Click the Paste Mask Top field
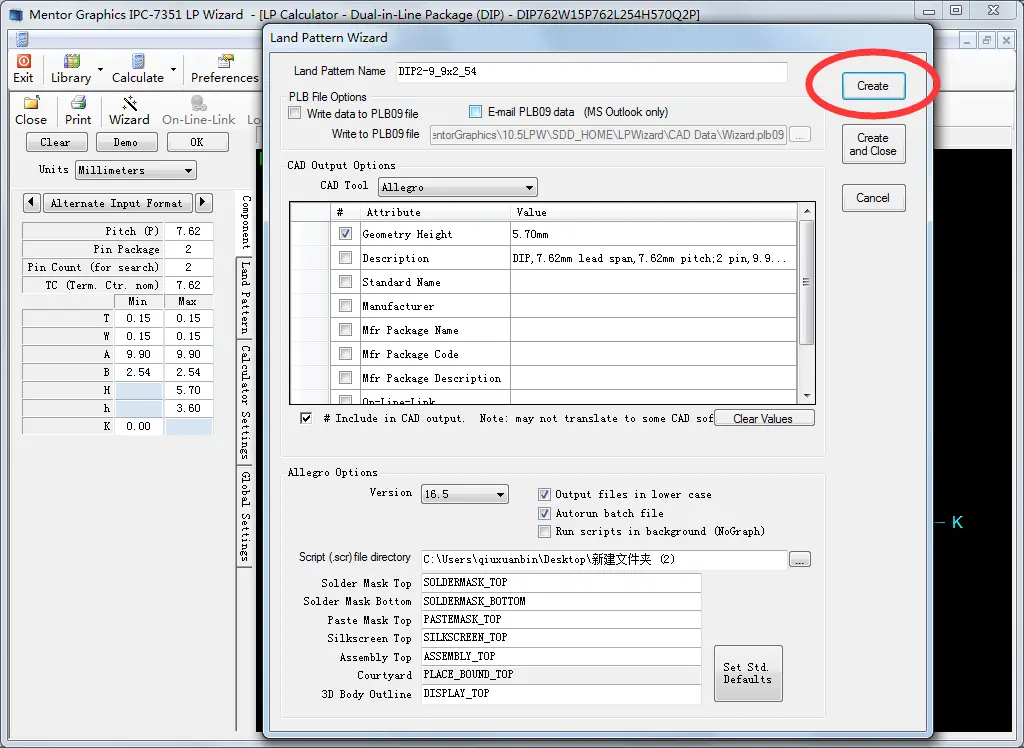This screenshot has width=1024, height=748. pos(561,619)
